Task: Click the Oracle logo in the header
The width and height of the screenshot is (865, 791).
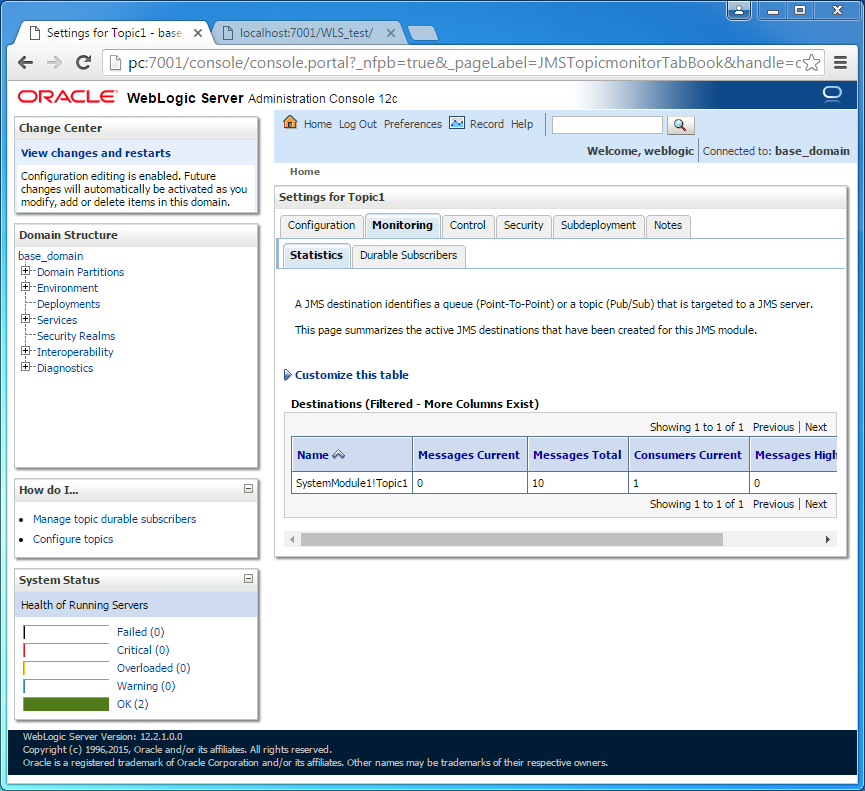Action: (x=67, y=97)
